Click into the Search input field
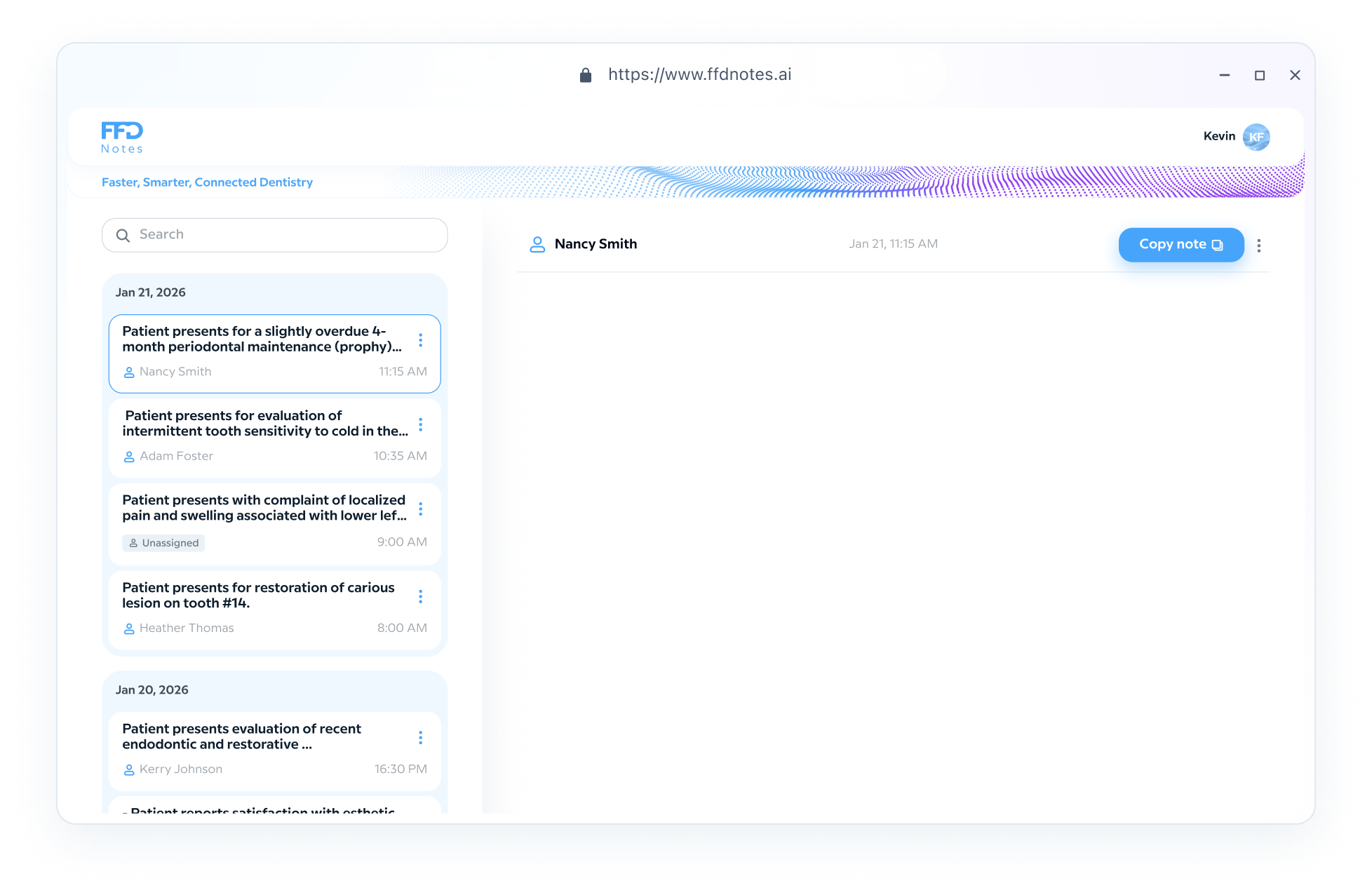The image size is (1372, 895). (288, 235)
